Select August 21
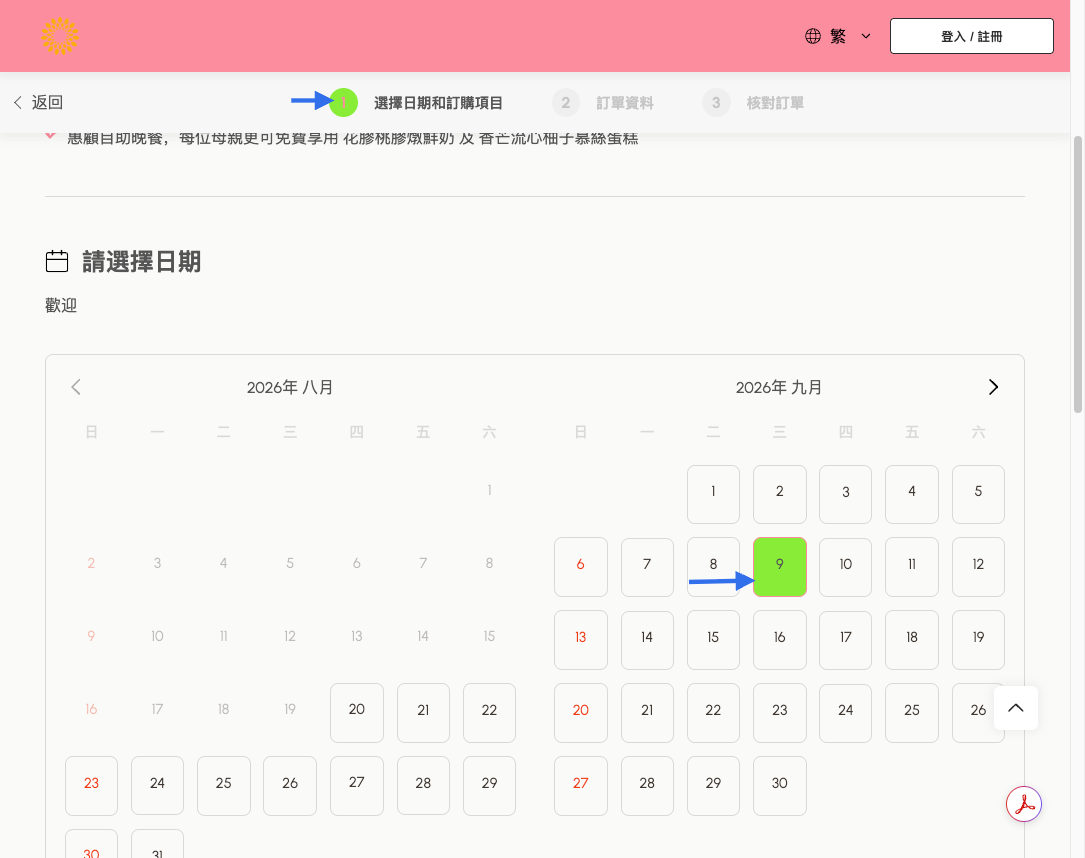Image resolution: width=1085 pixels, height=858 pixels. click(423, 713)
